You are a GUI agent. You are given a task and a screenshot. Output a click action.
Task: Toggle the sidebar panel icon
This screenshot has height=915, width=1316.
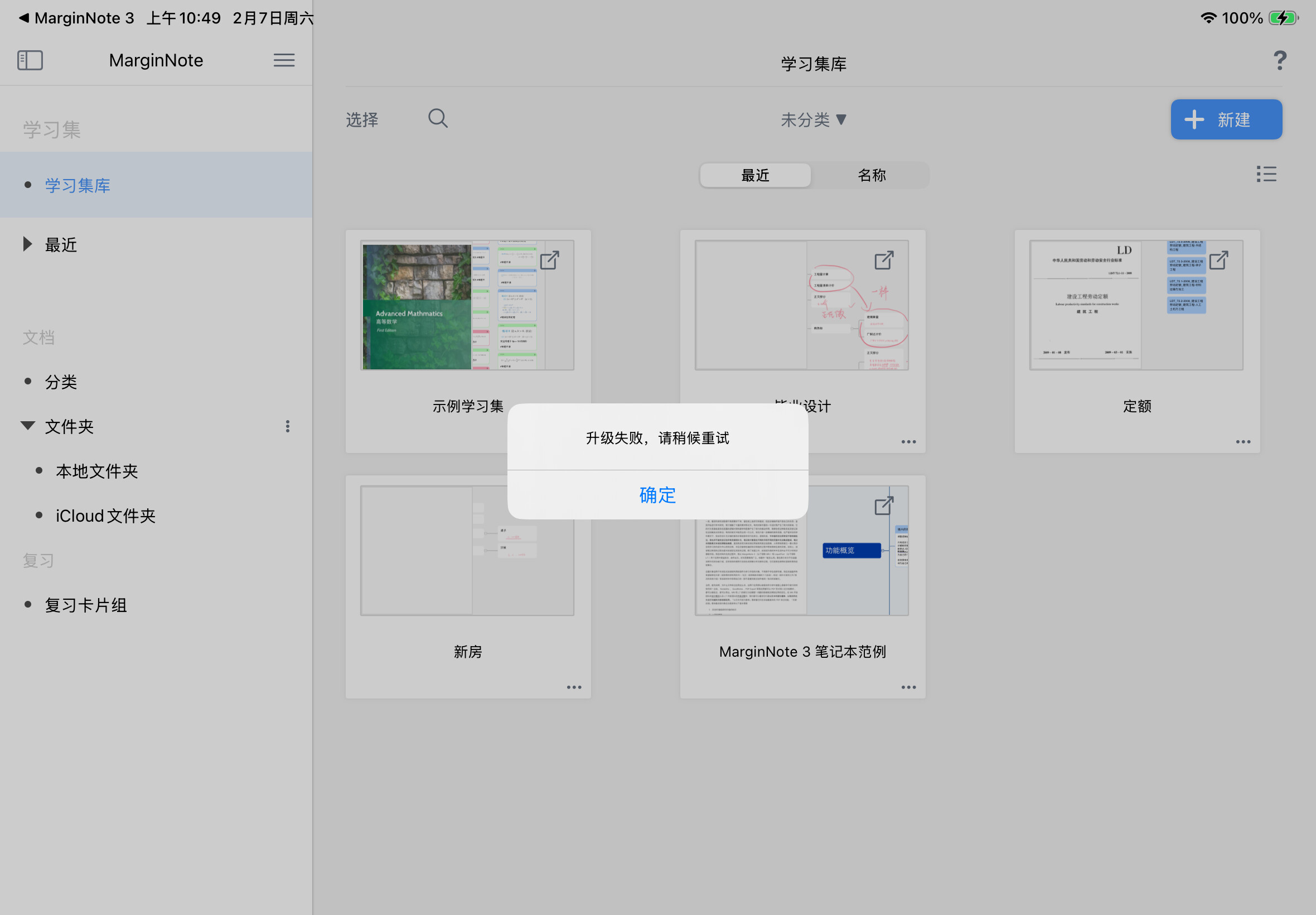coord(30,60)
